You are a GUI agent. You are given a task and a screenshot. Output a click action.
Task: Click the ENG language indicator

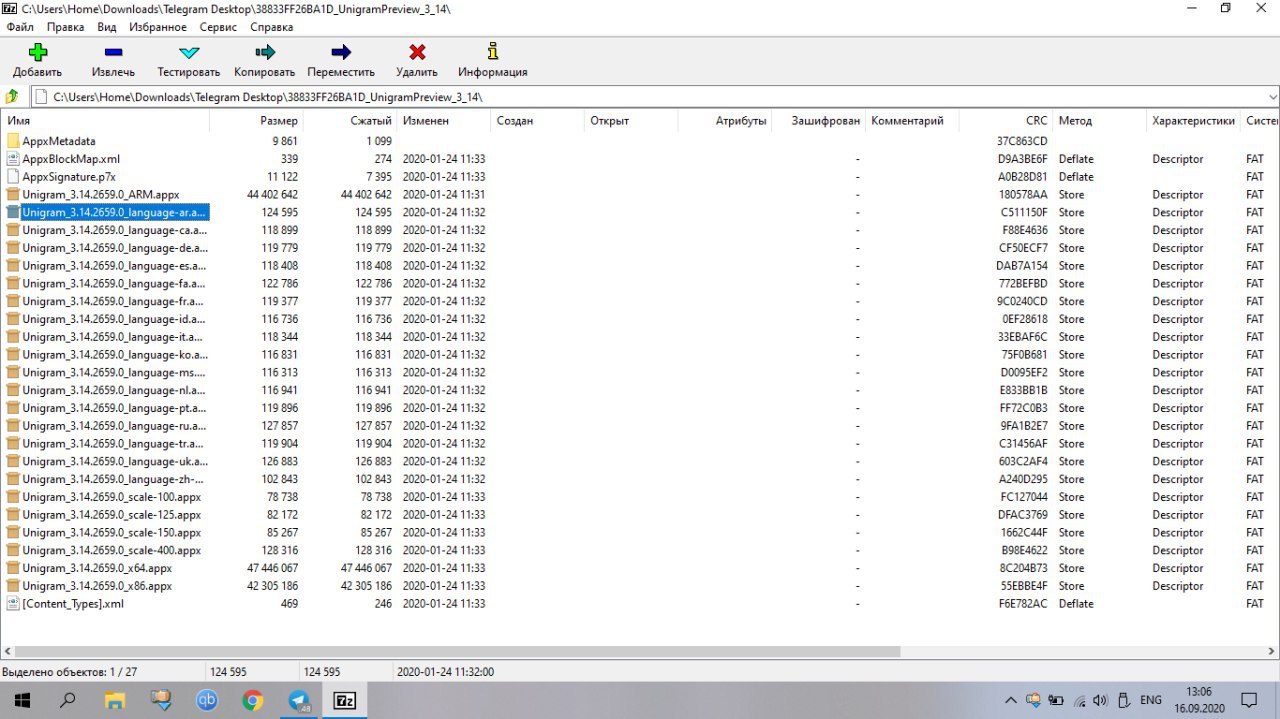click(1150, 700)
